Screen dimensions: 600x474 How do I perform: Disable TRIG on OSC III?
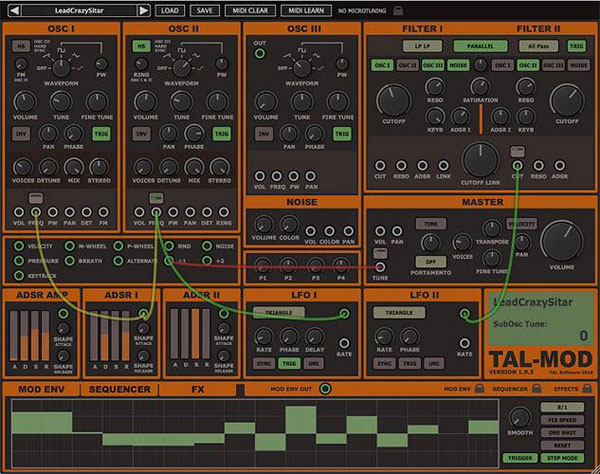(342, 134)
